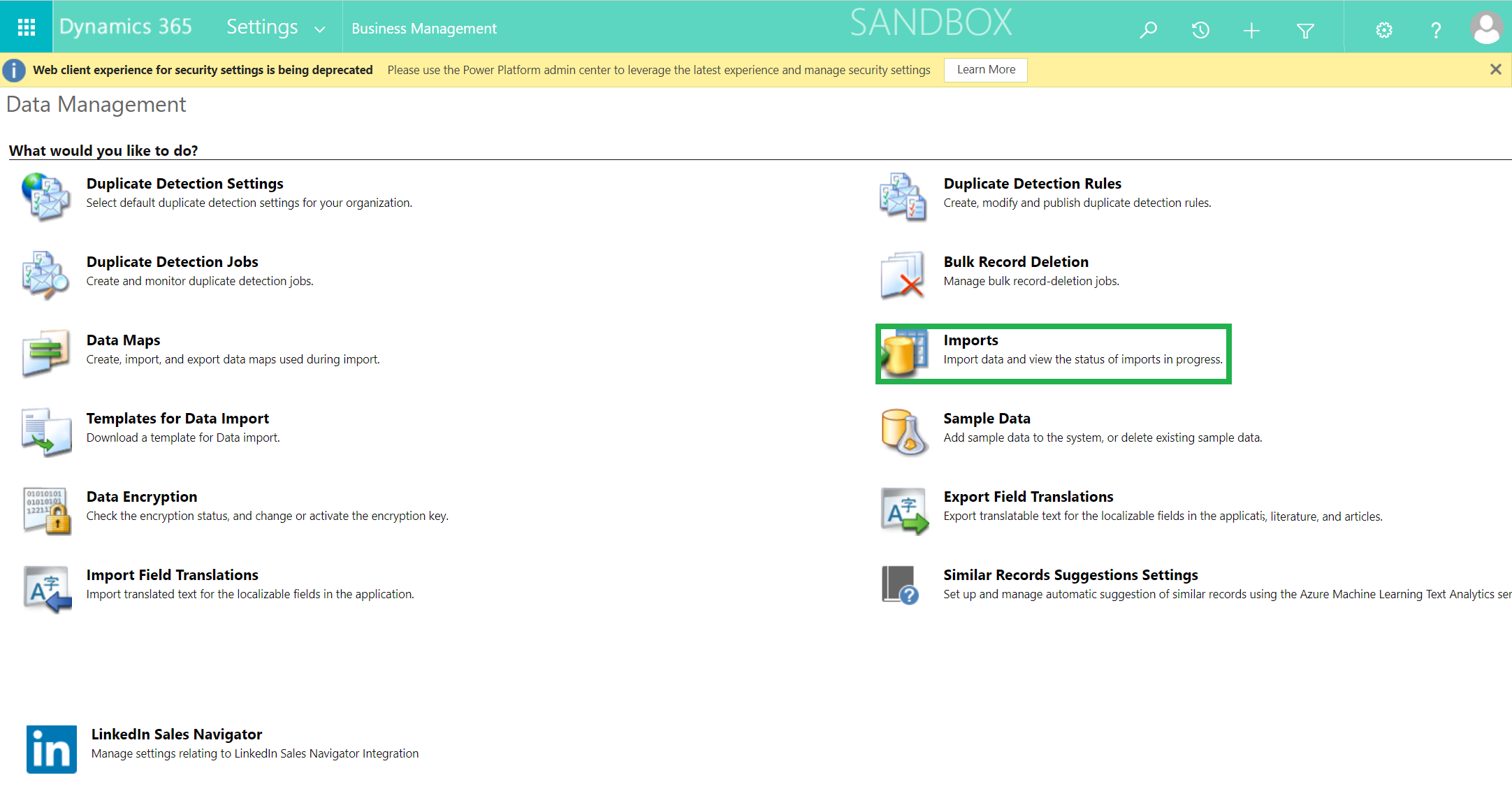Viewport: 1512px width, 803px height.
Task: Open the advanced find filter icon
Action: 1304,30
